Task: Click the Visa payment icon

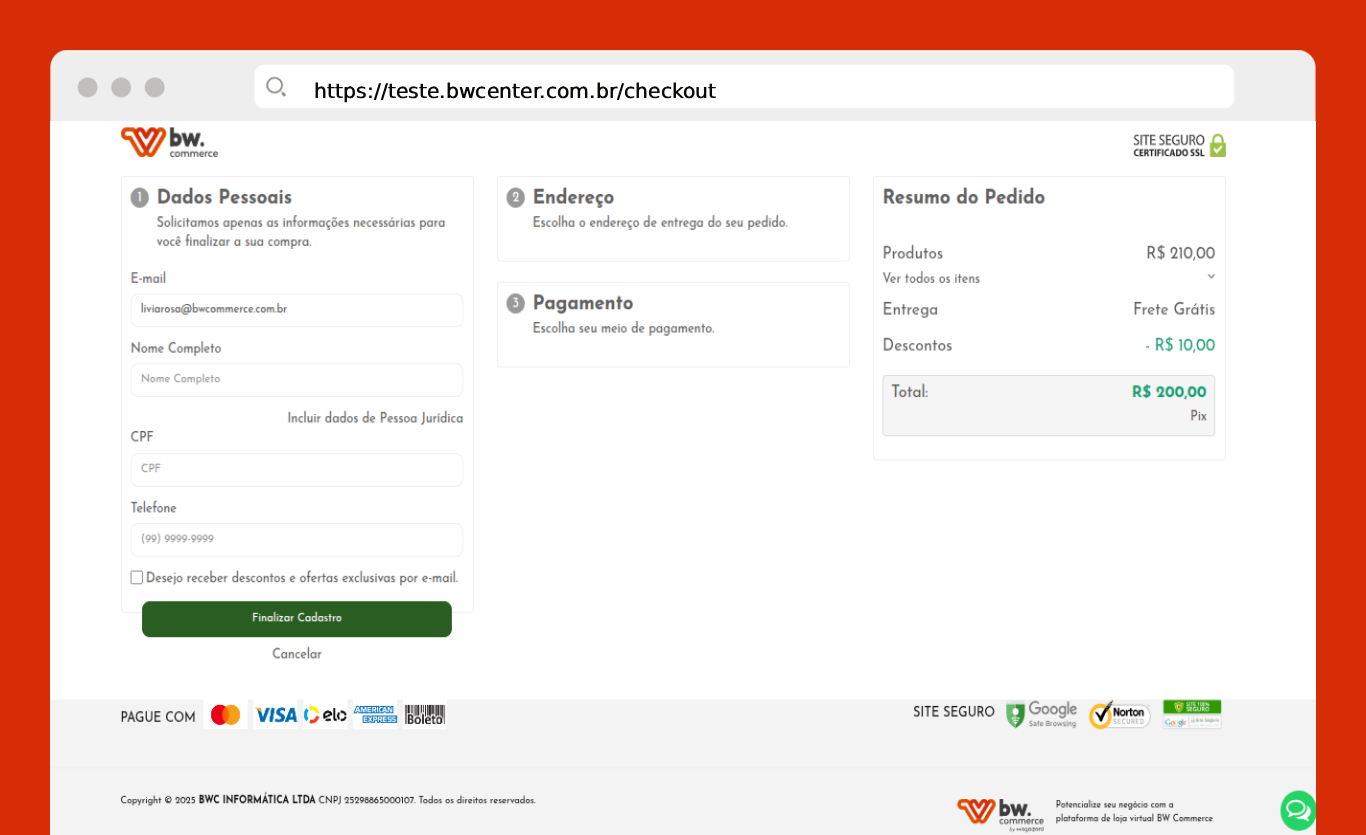Action: 275,715
